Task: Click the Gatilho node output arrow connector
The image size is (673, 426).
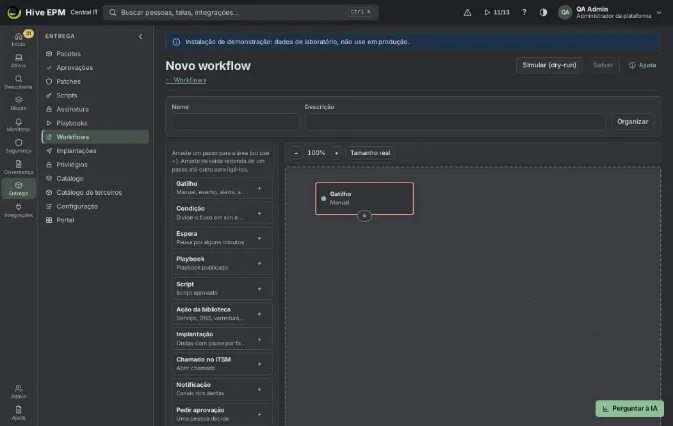Action: pyautogui.click(x=364, y=216)
